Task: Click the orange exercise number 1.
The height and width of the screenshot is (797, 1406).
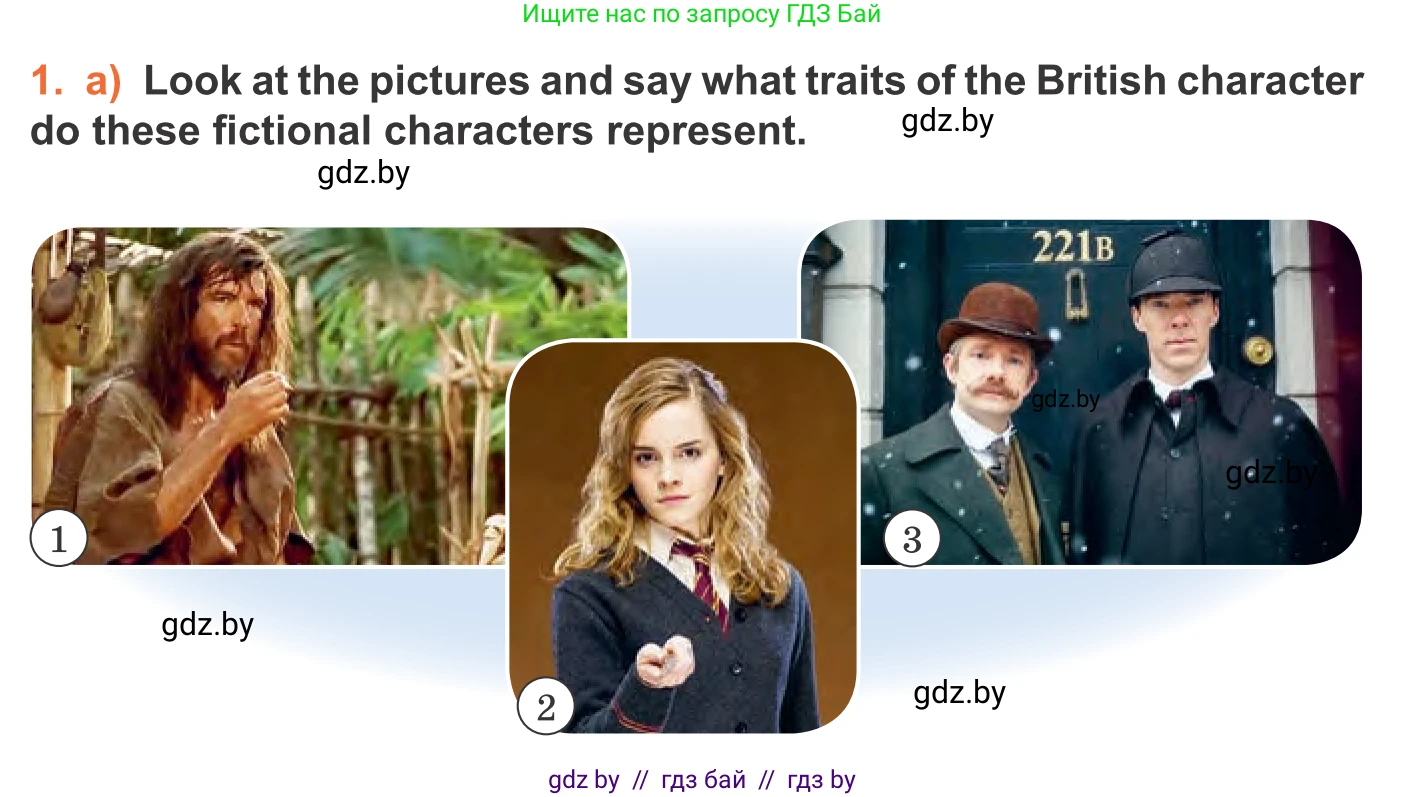Action: coord(48,81)
